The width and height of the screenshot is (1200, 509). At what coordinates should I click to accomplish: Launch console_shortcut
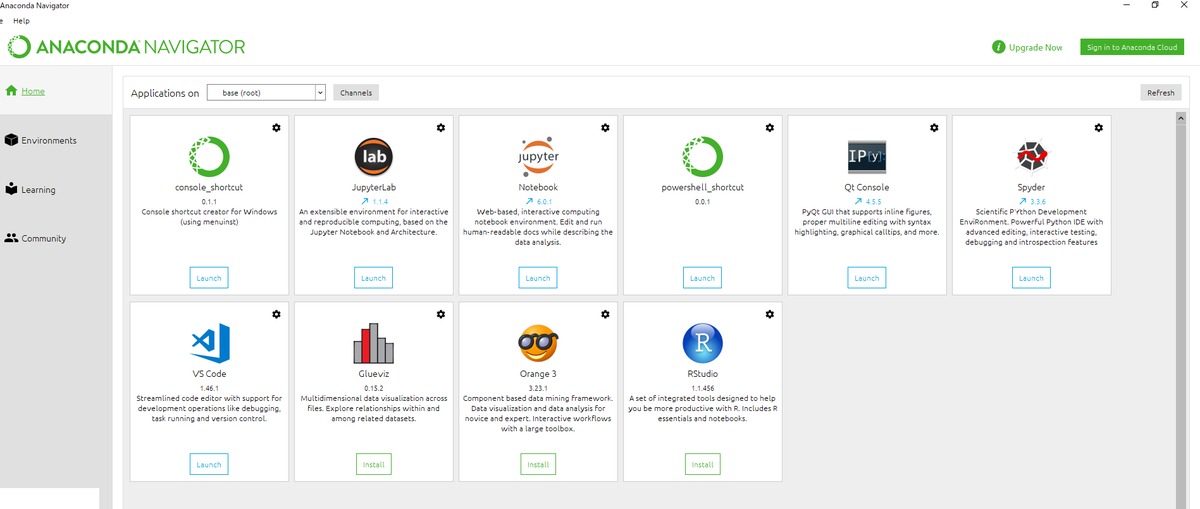209,278
